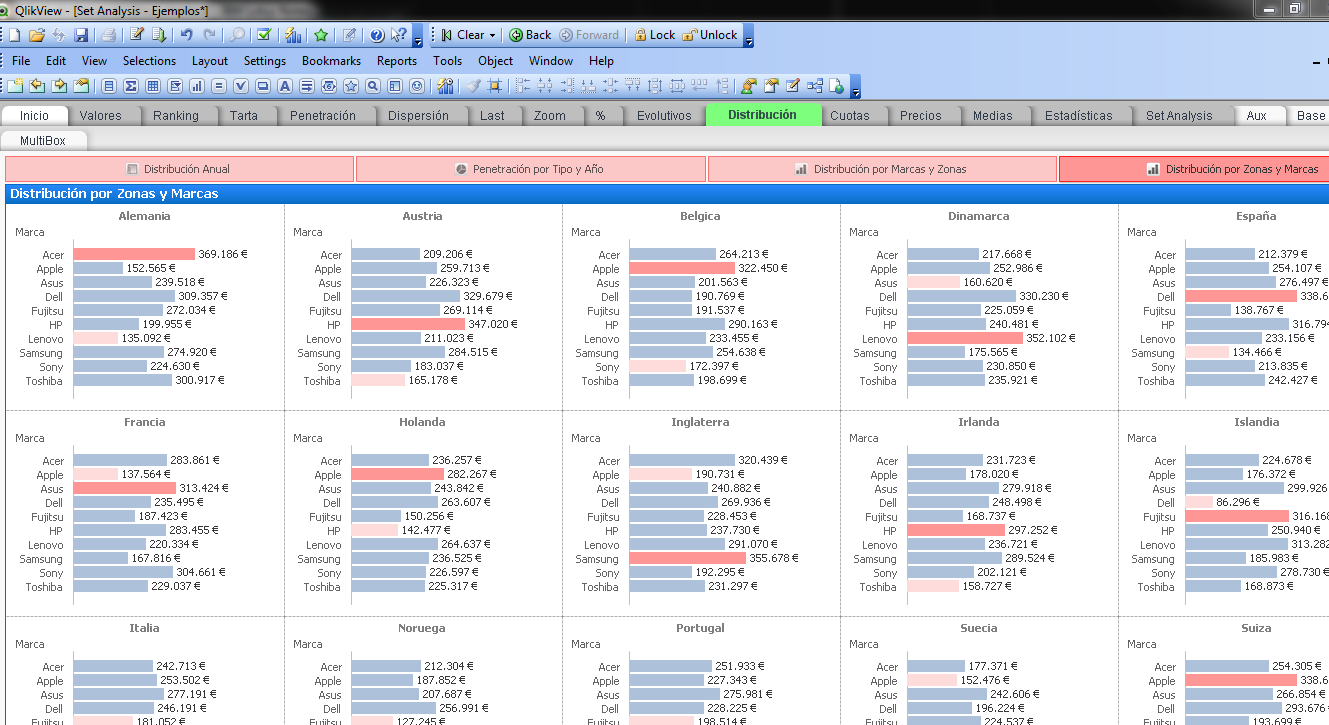Click the Clear selections button
1329x725 pixels.
click(461, 35)
